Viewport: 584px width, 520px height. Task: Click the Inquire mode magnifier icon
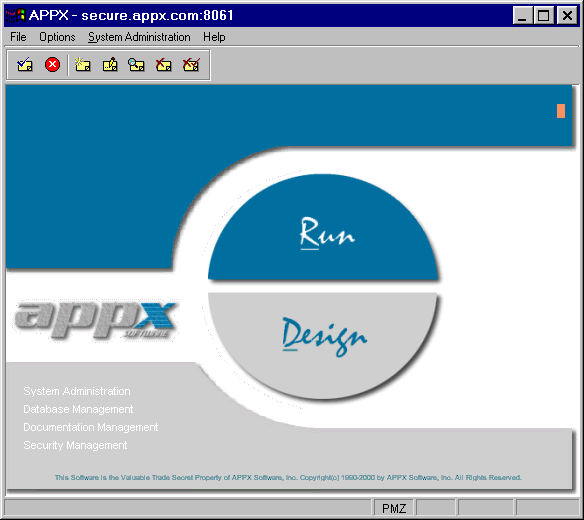coord(136,65)
